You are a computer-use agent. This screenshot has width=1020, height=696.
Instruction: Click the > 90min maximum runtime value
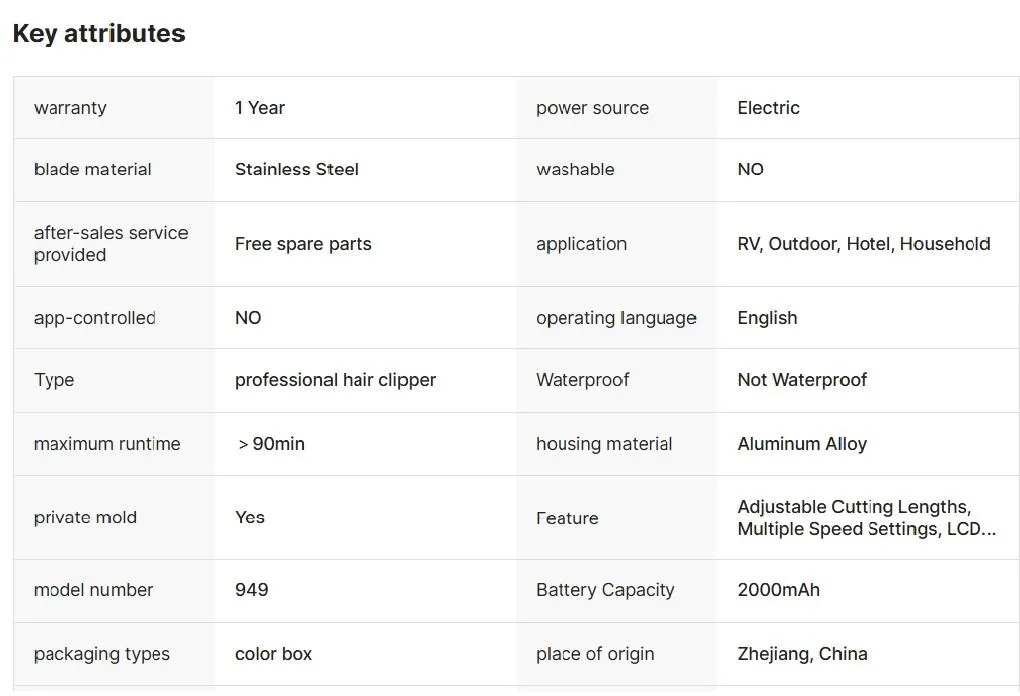tap(271, 444)
